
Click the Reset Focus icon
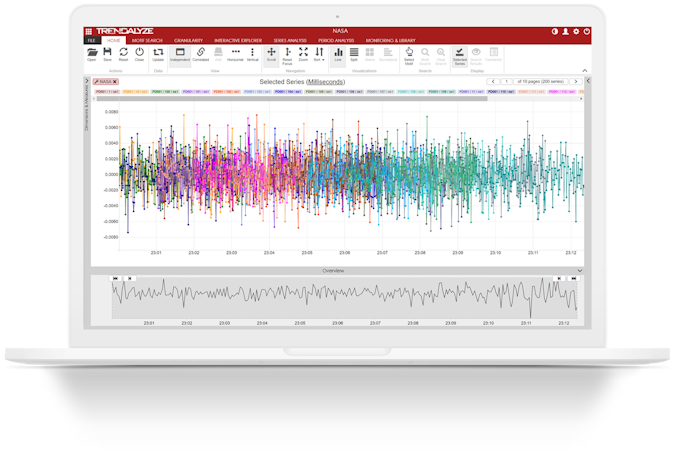tap(288, 56)
